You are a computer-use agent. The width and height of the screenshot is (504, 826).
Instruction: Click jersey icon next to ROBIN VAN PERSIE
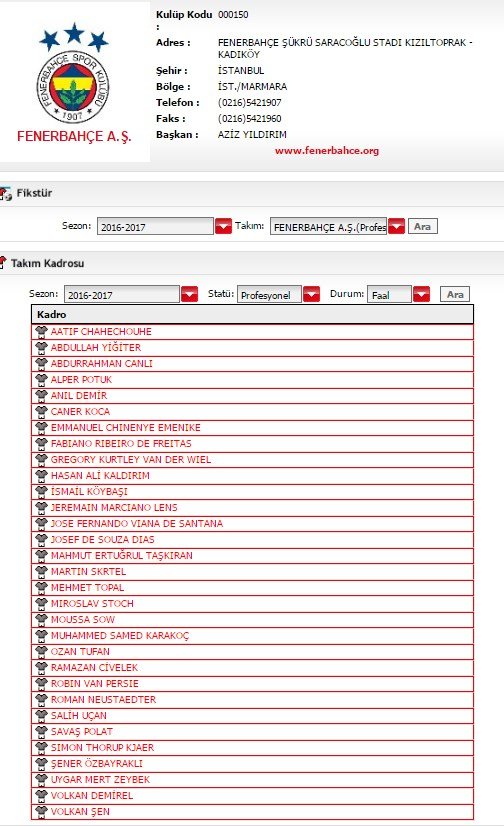click(x=42, y=683)
